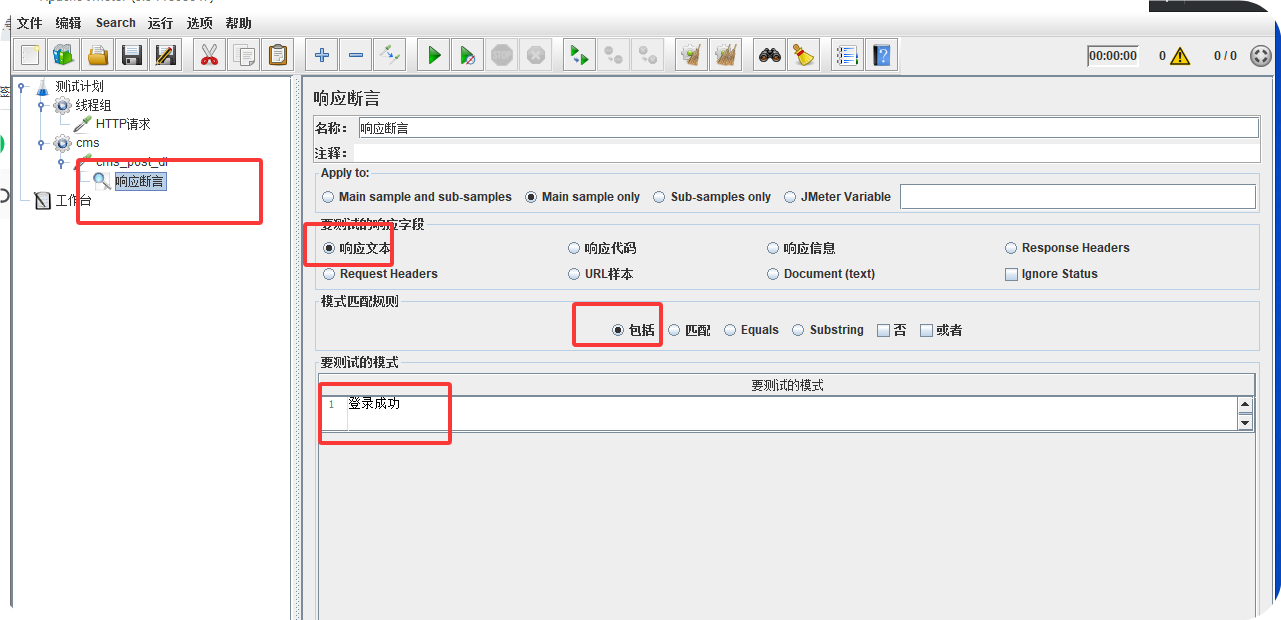The image size is (1281, 620).
Task: Toggle the 或者 checkbox
Action: [x=926, y=330]
